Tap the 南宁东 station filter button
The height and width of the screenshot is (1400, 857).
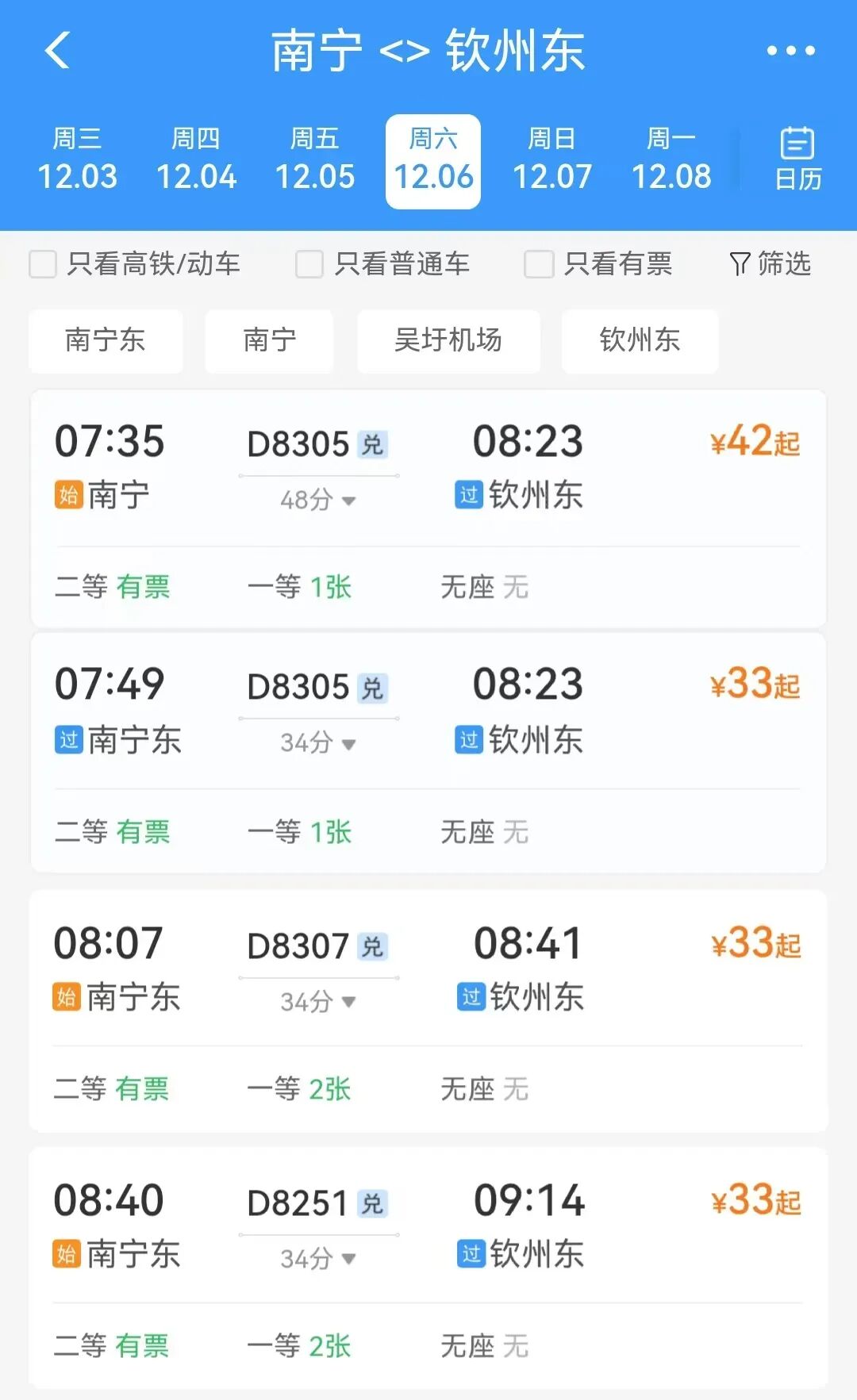click(x=106, y=341)
